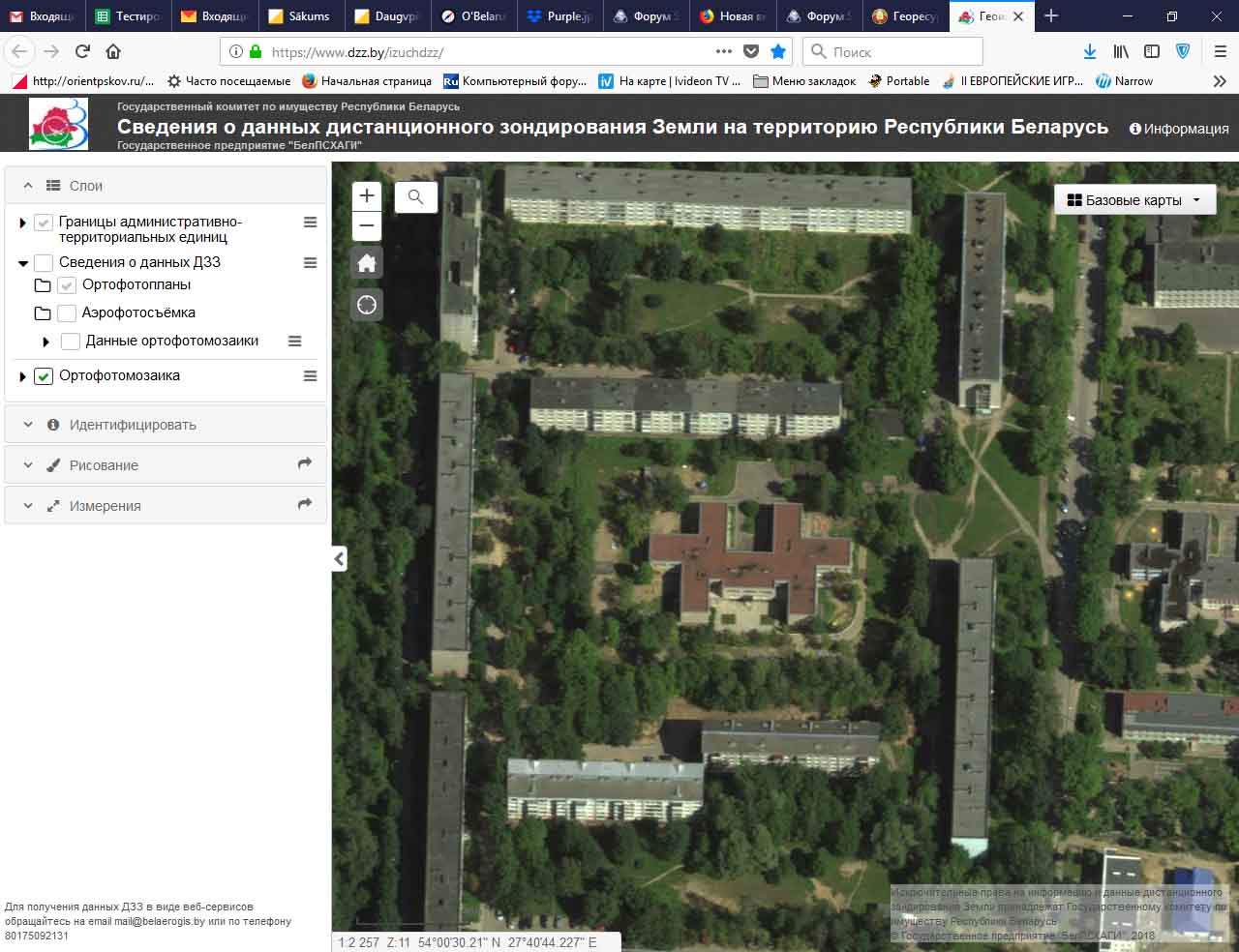Zoom in on the map
Image resolution: width=1239 pixels, height=952 pixels.
click(367, 196)
